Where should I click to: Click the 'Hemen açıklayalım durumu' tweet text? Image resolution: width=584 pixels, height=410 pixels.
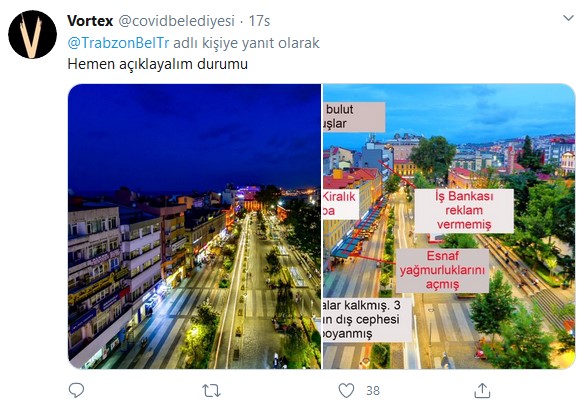[158, 64]
